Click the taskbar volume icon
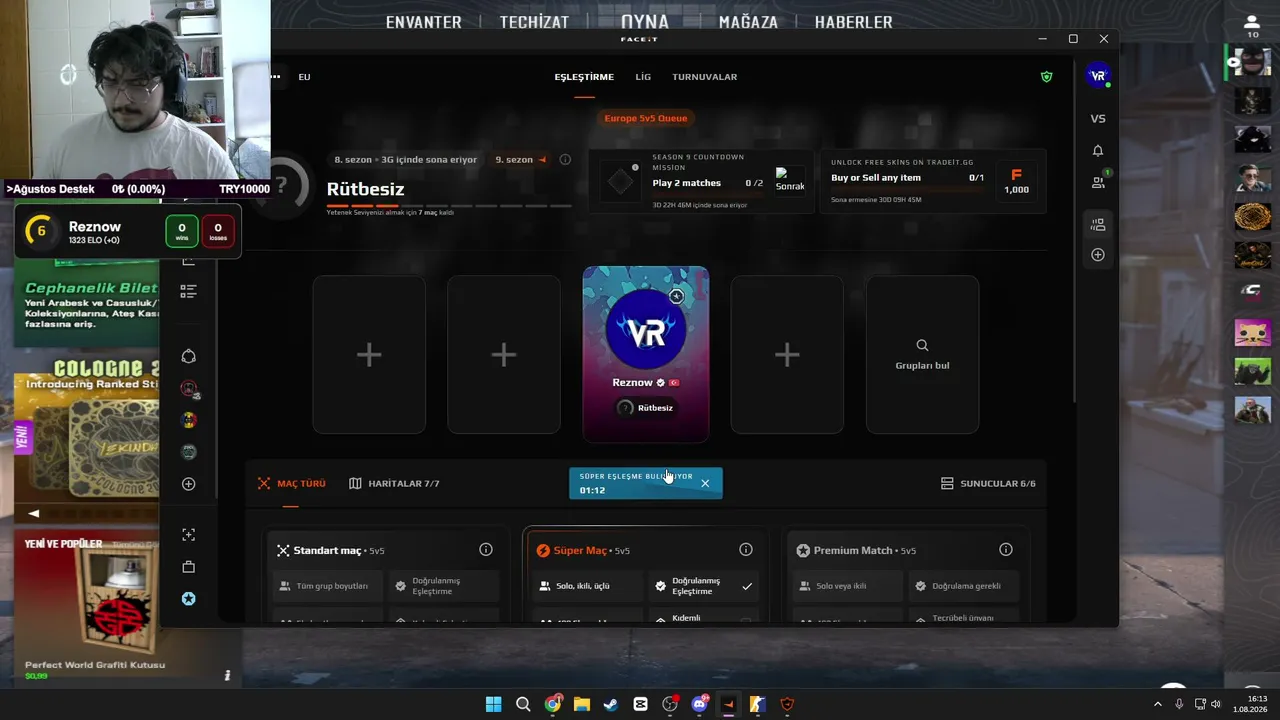This screenshot has width=1280, height=720. [1216, 704]
